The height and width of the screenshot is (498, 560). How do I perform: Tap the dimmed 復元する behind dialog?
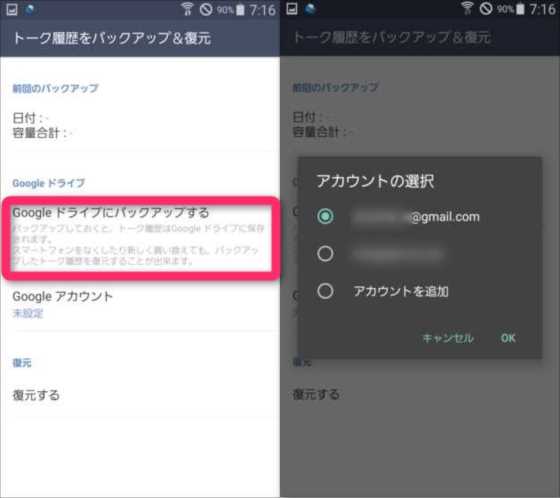(x=316, y=395)
